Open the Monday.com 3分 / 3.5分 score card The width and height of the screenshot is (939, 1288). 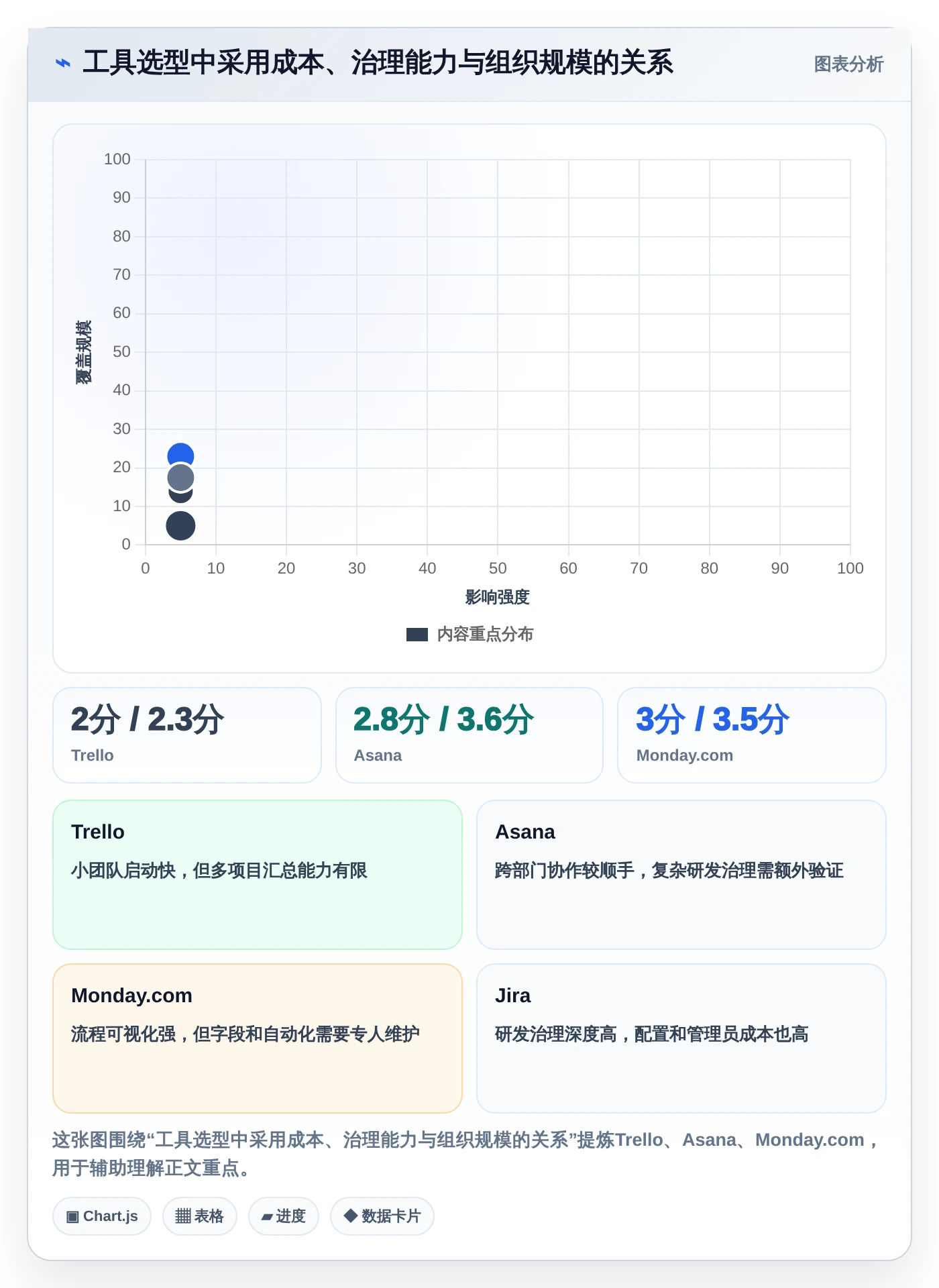click(752, 735)
